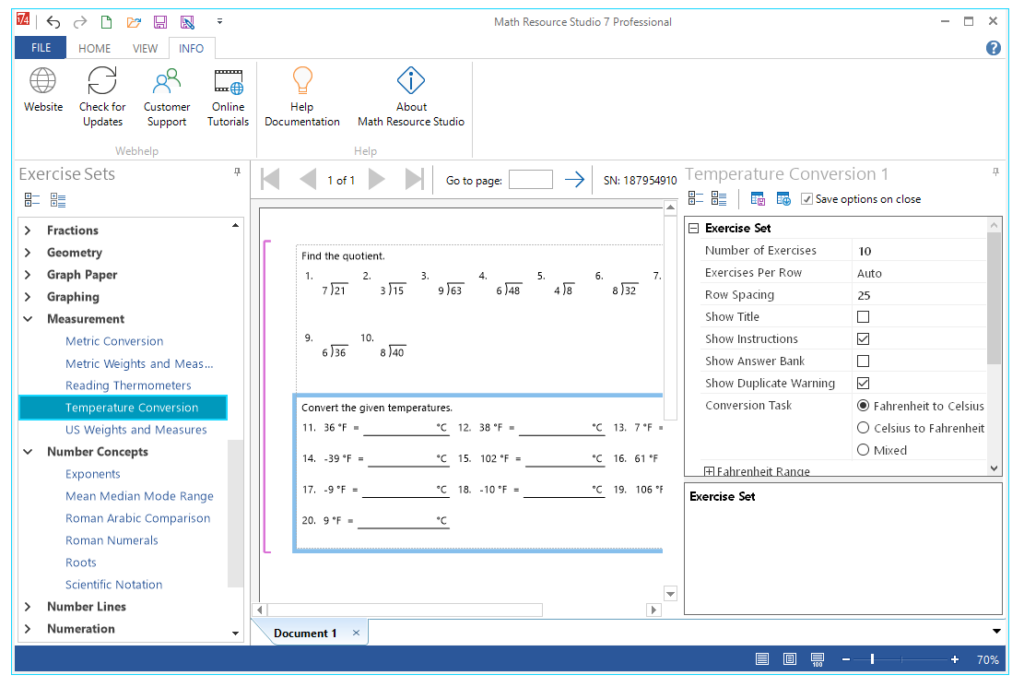Expand the Fahrenheit Range group

pos(709,471)
